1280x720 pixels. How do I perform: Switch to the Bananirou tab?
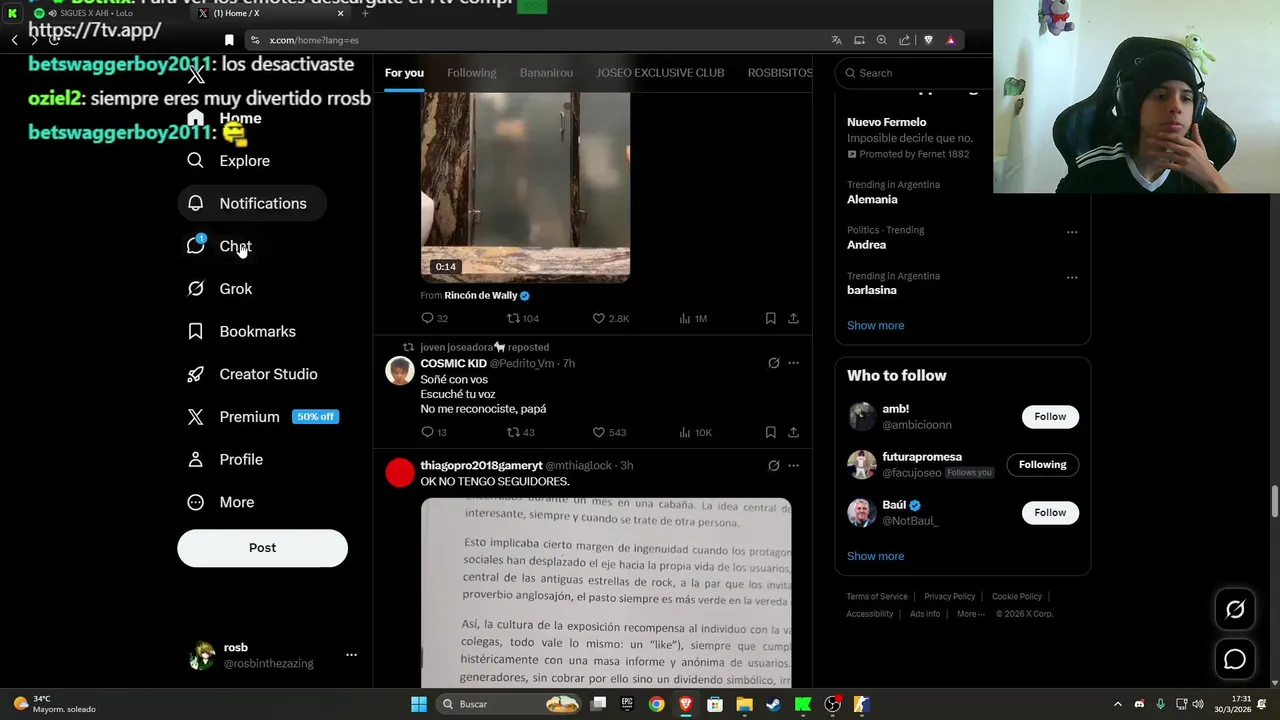pos(546,73)
